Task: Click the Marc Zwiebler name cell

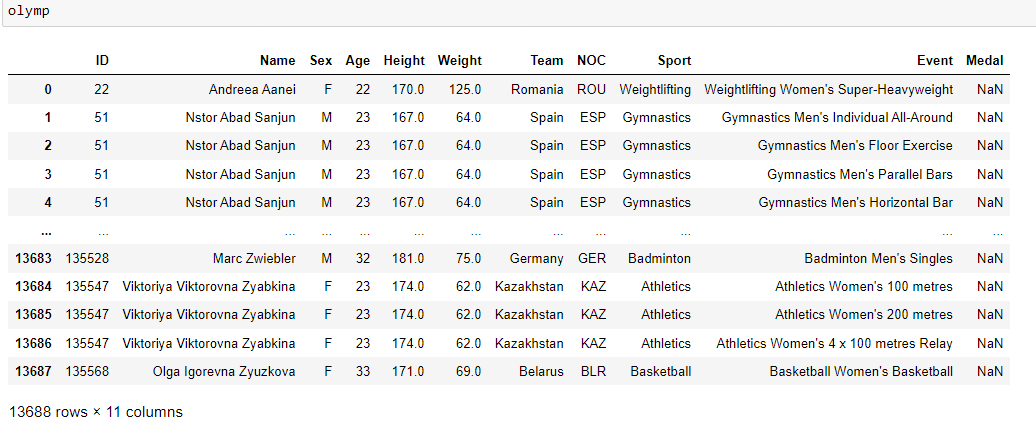Action: (254, 259)
